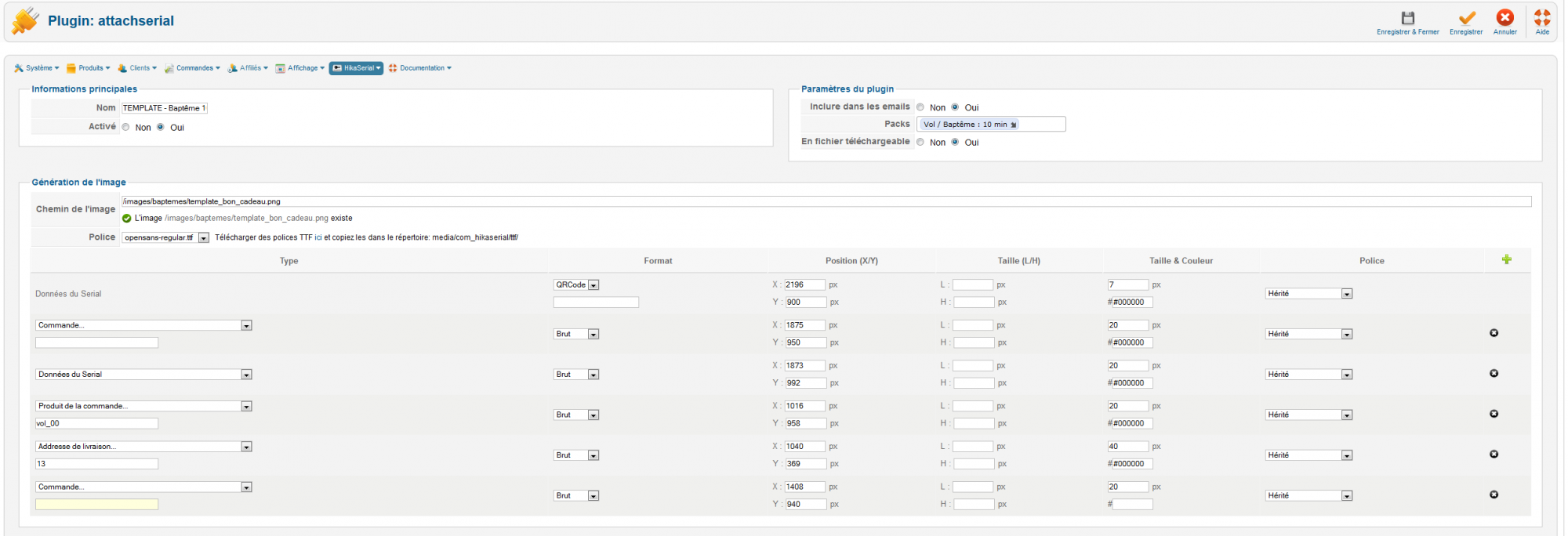Select Non for Inclure dans les emails
1568x536 pixels.
pos(920,107)
